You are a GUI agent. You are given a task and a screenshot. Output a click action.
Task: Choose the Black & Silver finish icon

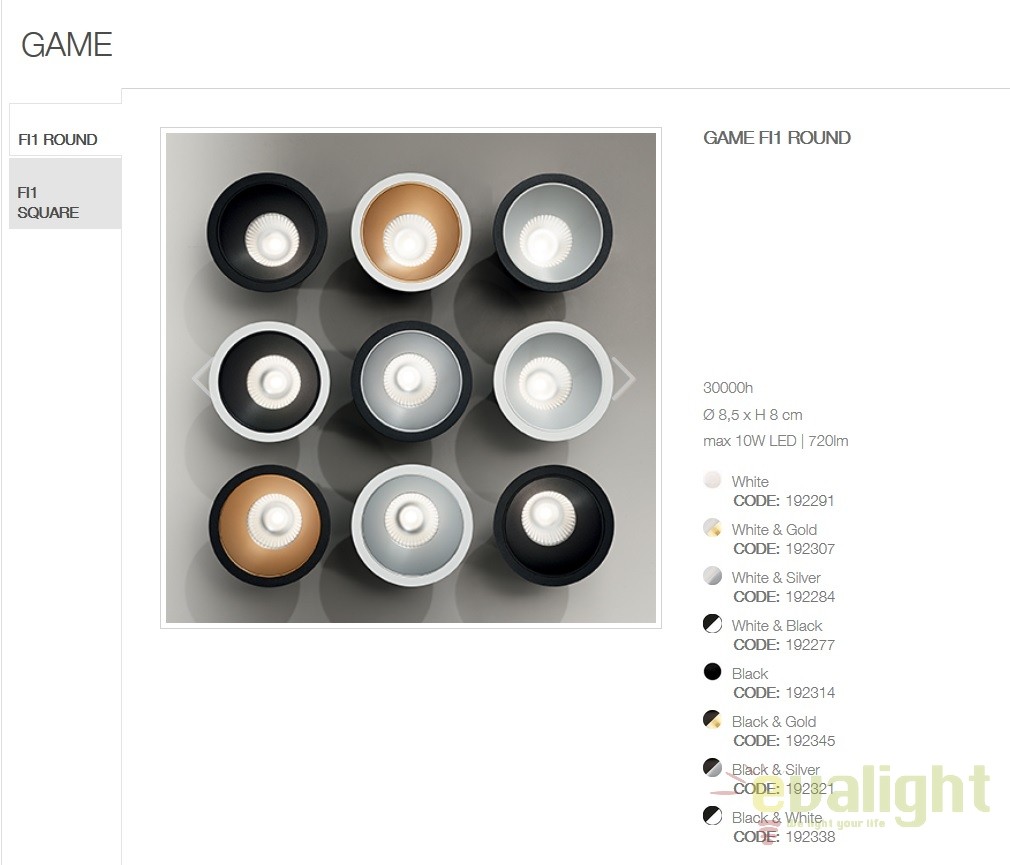click(x=712, y=768)
